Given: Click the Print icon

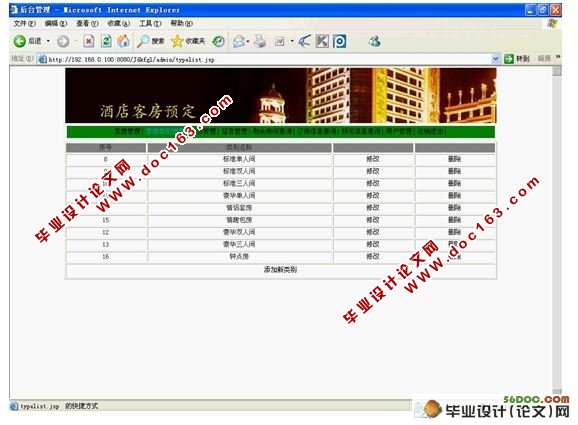Looking at the screenshot, I should point(260,41).
